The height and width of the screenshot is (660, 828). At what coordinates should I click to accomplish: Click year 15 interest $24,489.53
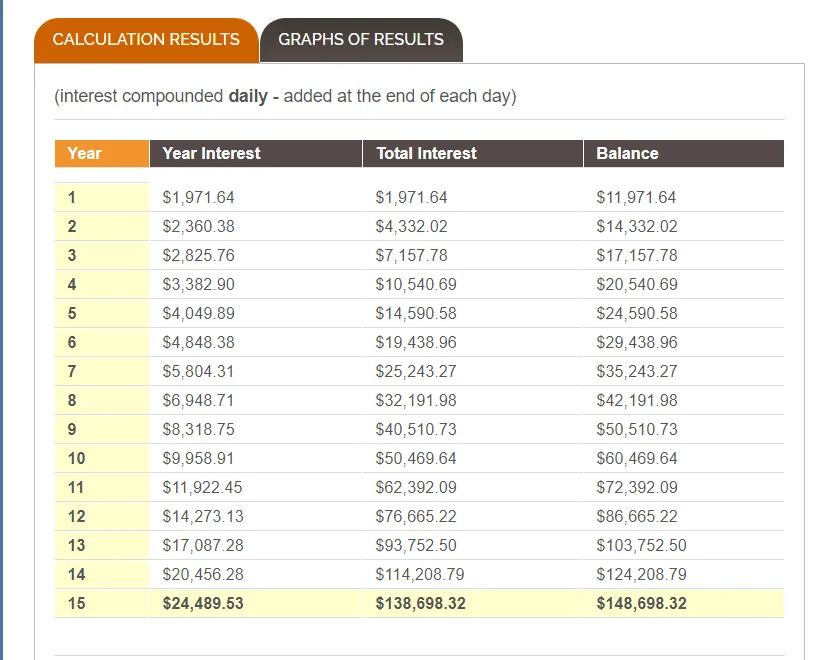pyautogui.click(x=203, y=603)
